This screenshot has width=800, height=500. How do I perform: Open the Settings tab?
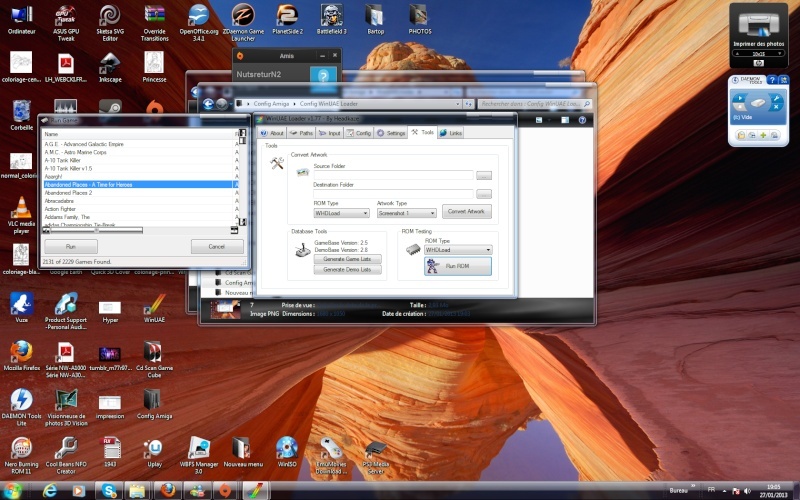391,133
